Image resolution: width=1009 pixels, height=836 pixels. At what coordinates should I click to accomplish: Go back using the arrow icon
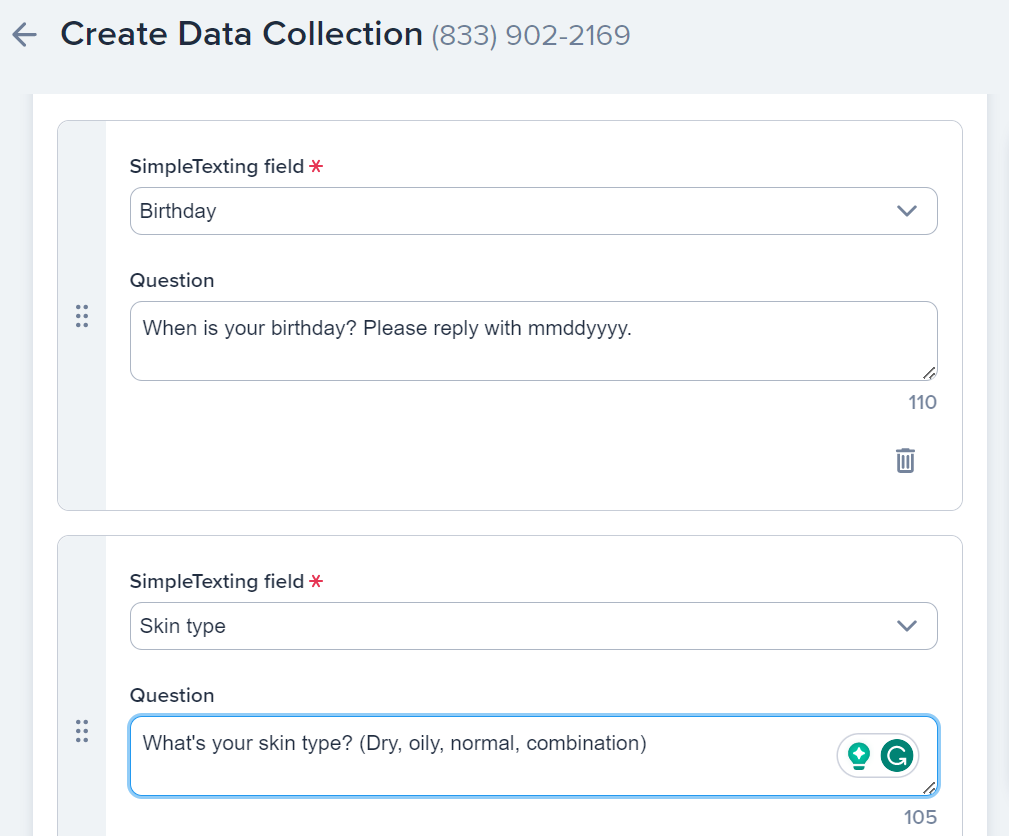[22, 33]
